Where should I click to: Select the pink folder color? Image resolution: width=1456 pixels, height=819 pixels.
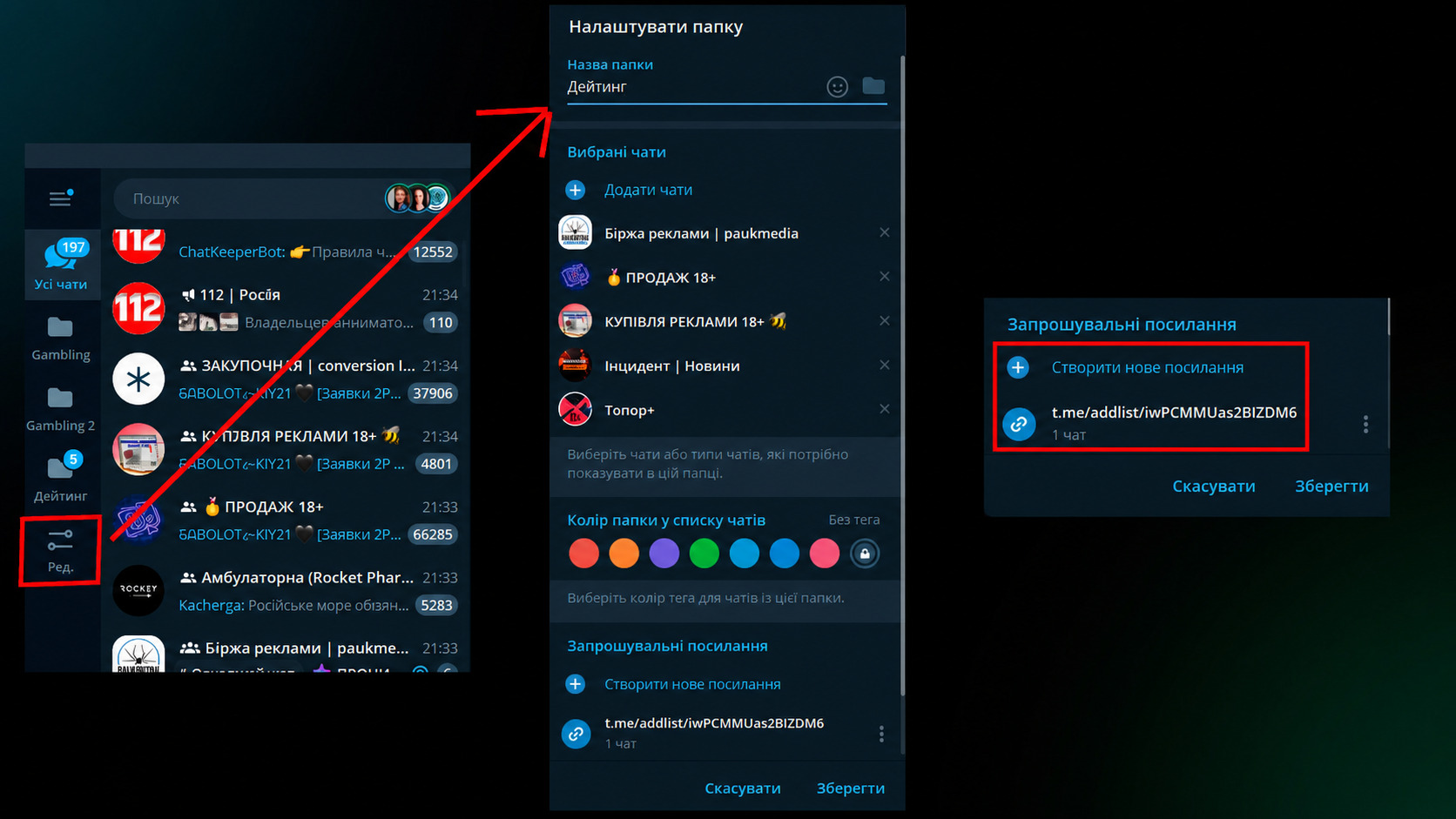pyautogui.click(x=824, y=553)
